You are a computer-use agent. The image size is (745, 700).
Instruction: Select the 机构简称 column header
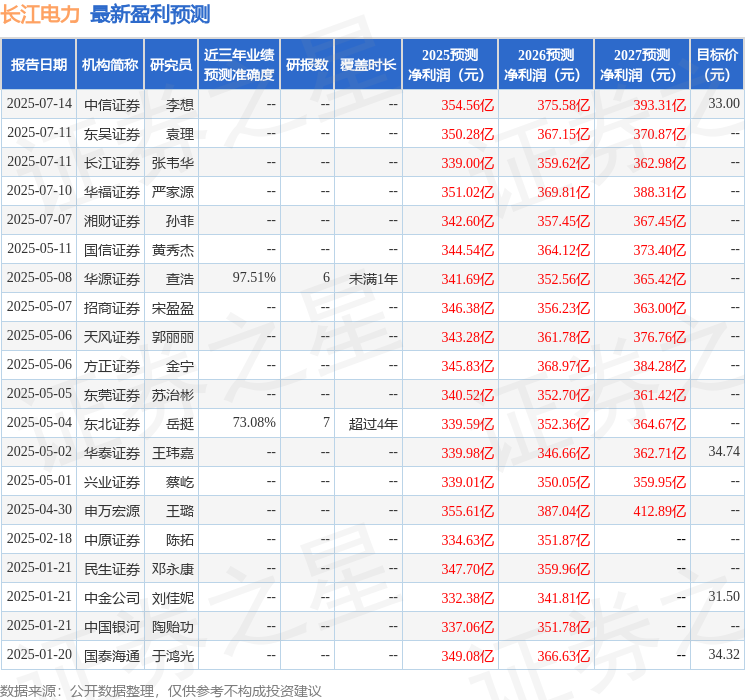110,64
